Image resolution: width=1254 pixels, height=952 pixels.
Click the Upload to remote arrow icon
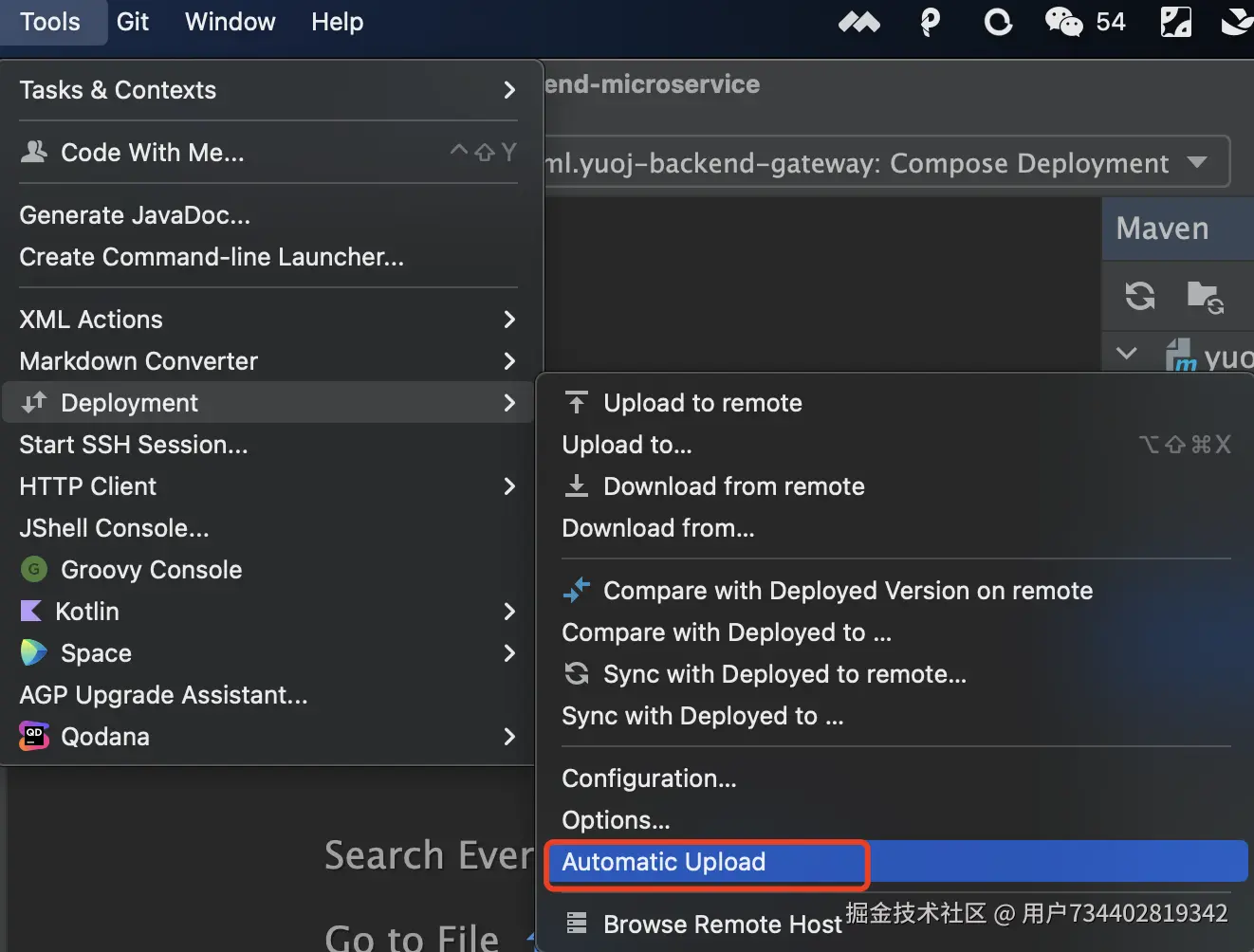pyautogui.click(x=577, y=403)
